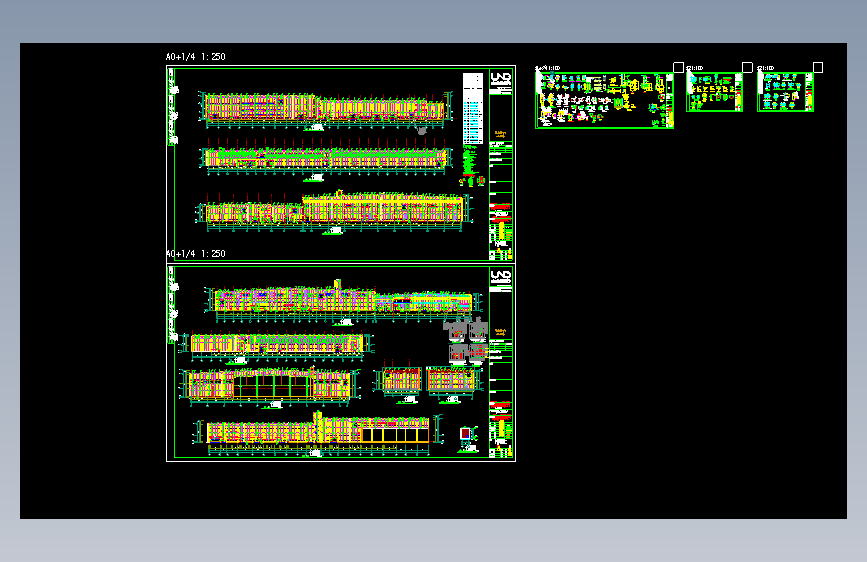This screenshot has height=562, width=867.
Task: Select the left small side elevation in lower sheet
Action: [400, 381]
